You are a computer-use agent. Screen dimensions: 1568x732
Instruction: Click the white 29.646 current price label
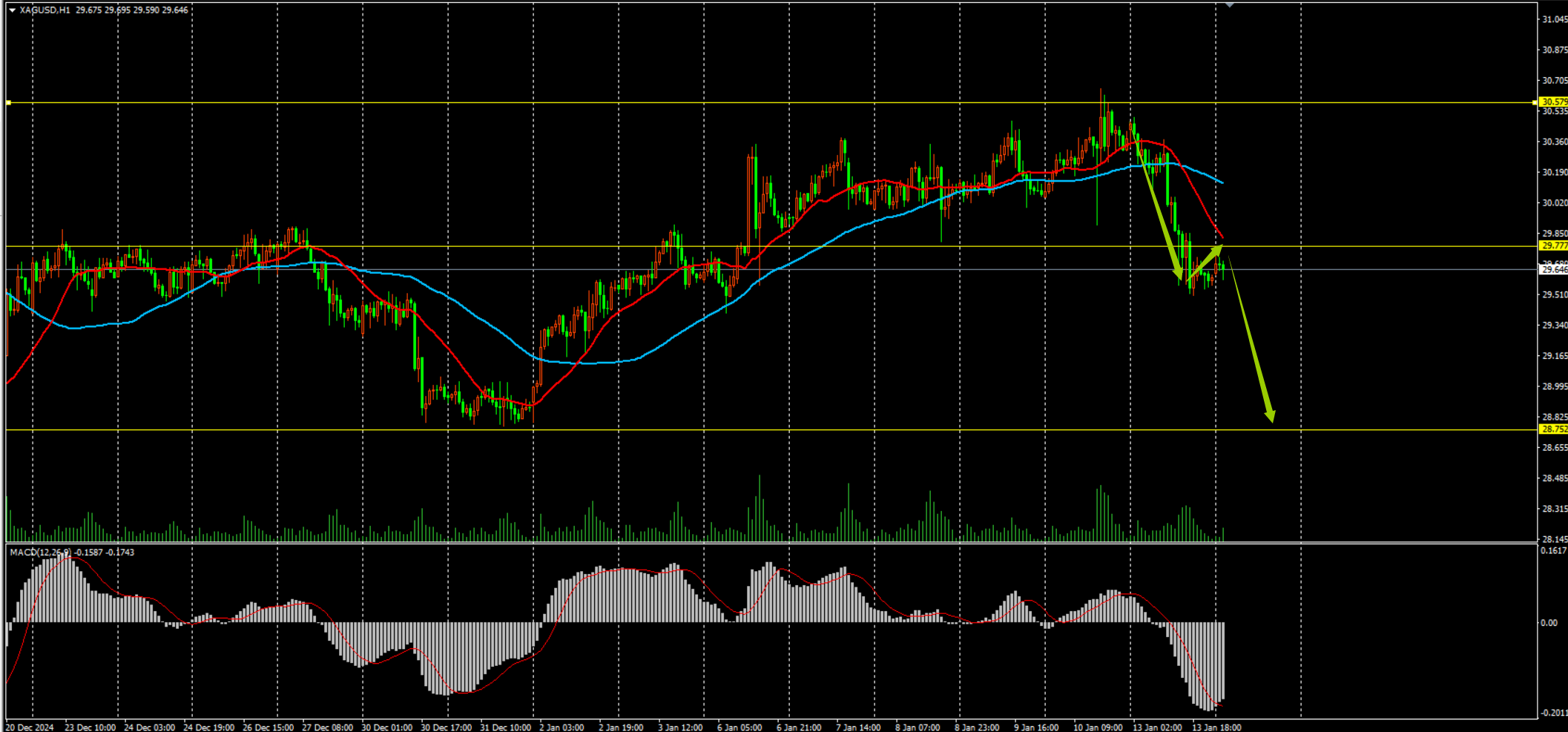coord(1554,270)
